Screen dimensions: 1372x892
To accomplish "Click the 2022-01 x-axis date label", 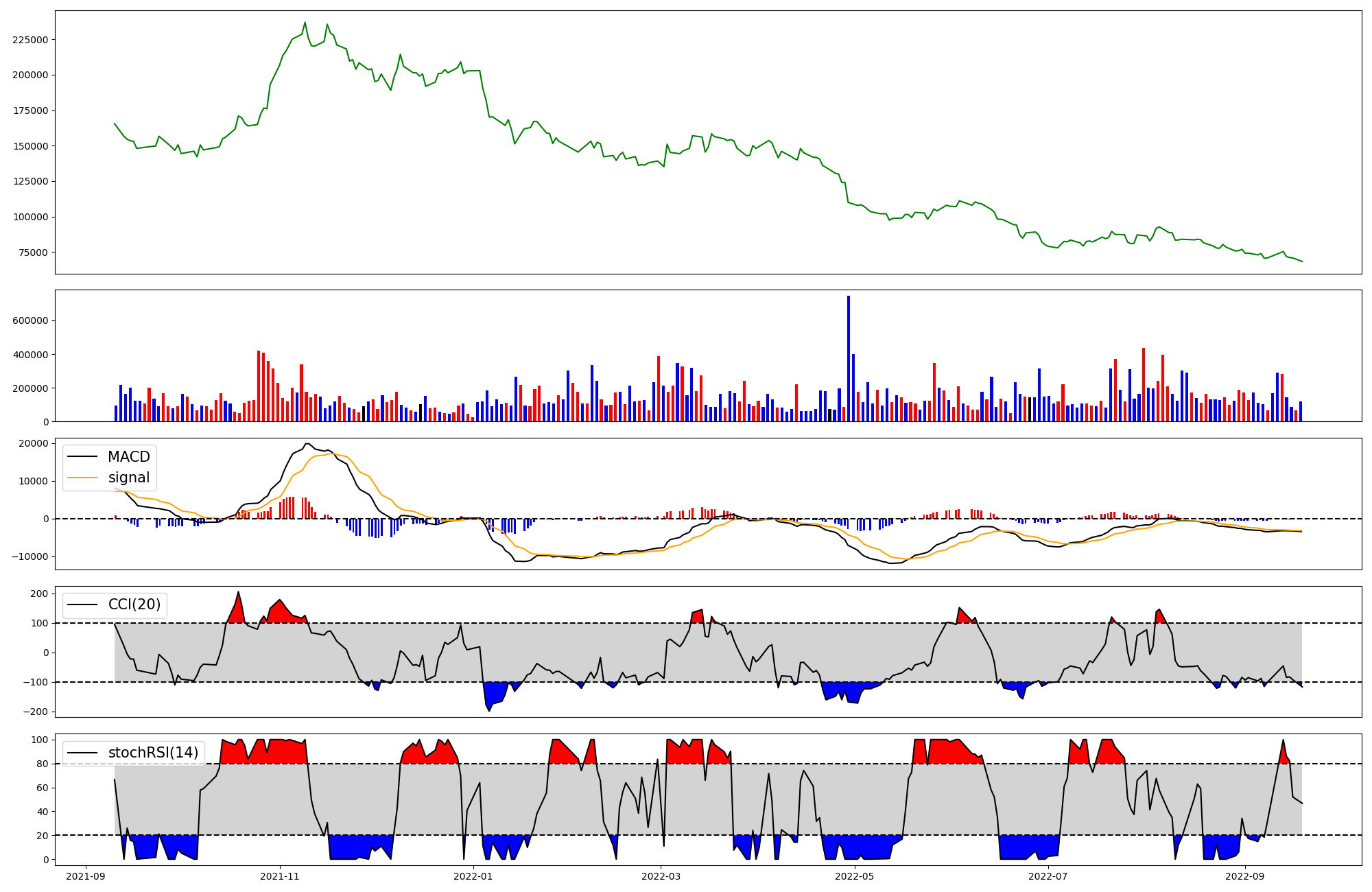I will click(x=473, y=876).
